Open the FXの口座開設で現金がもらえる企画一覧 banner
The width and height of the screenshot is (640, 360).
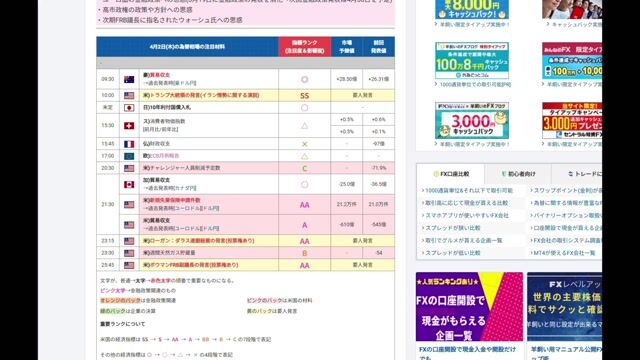[x=469, y=307]
